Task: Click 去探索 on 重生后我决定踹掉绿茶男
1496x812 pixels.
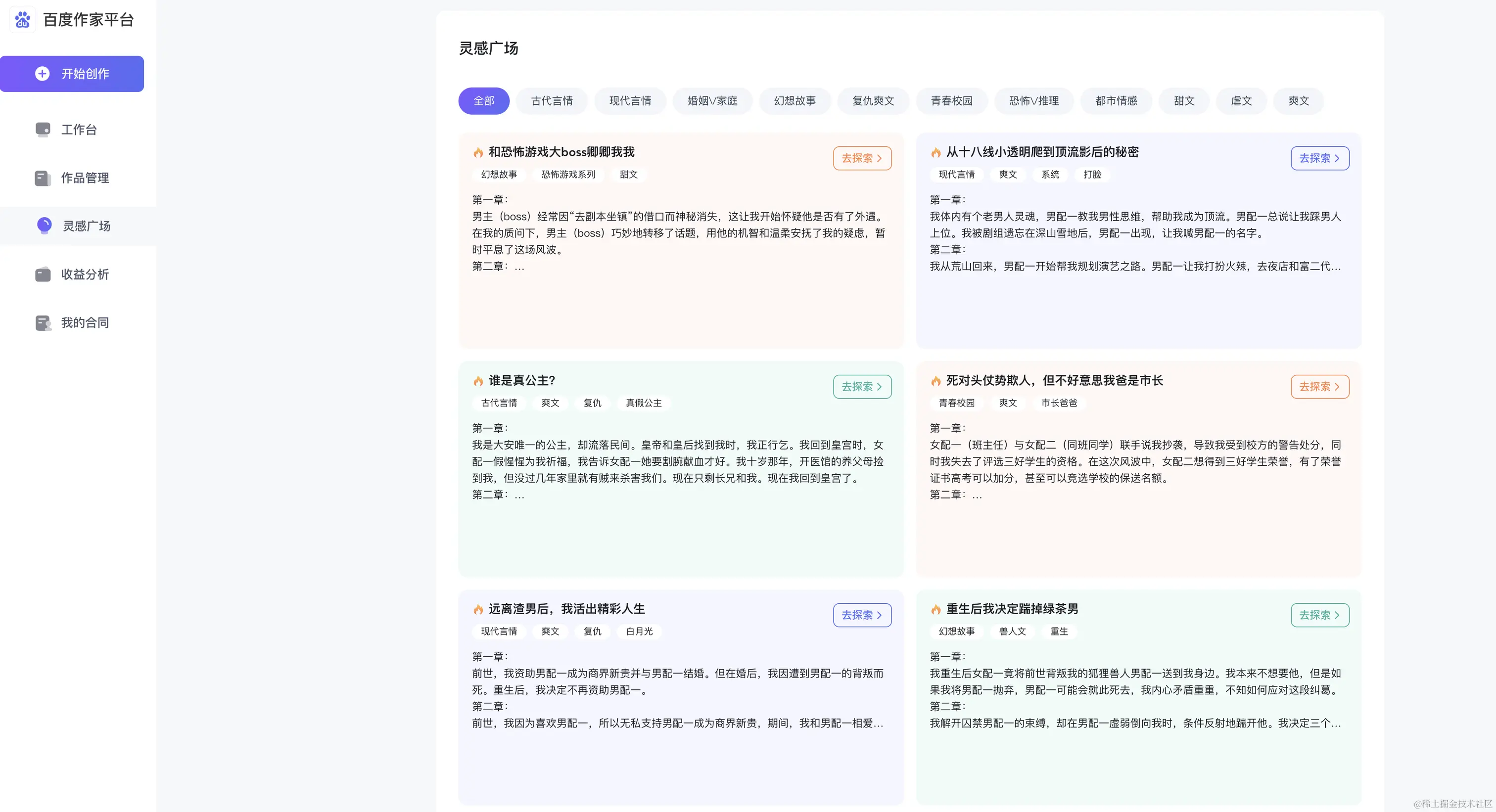Action: pos(1319,615)
